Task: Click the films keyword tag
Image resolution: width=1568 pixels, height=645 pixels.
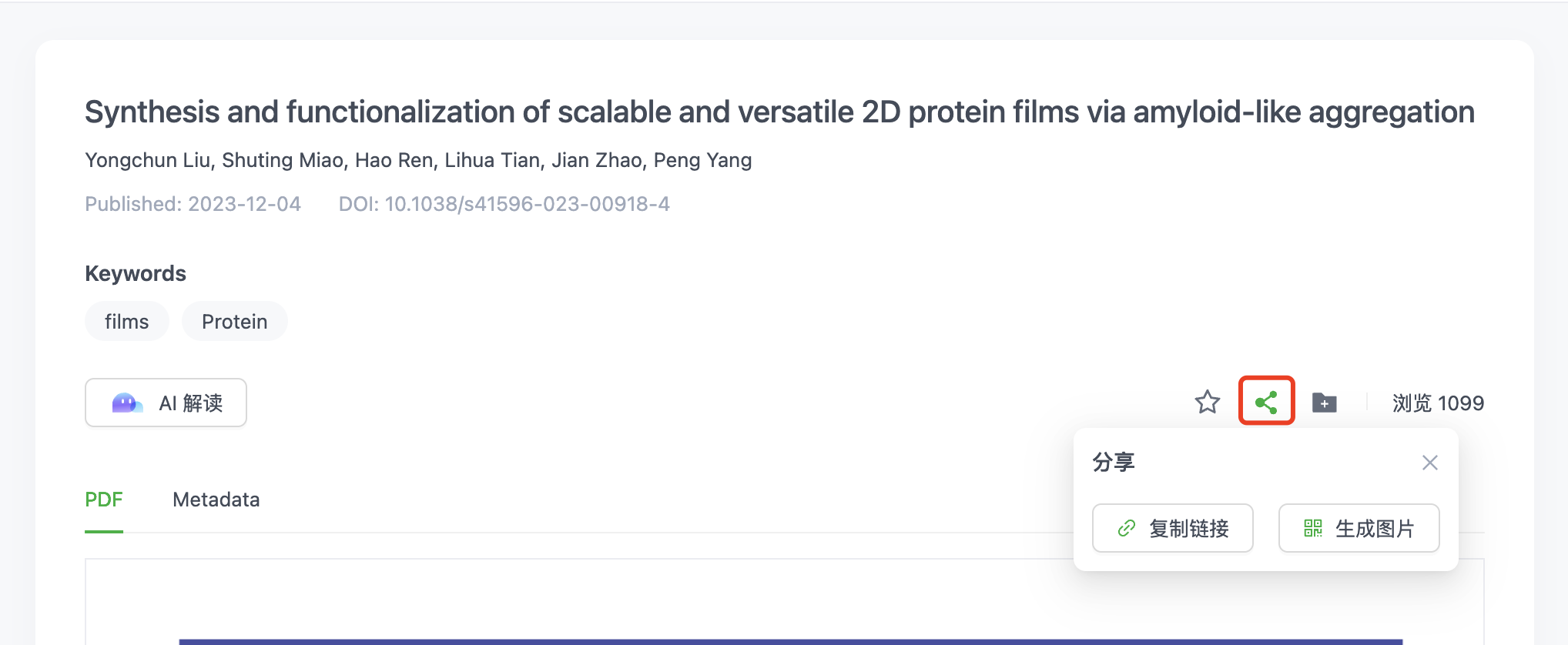Action: pos(126,322)
